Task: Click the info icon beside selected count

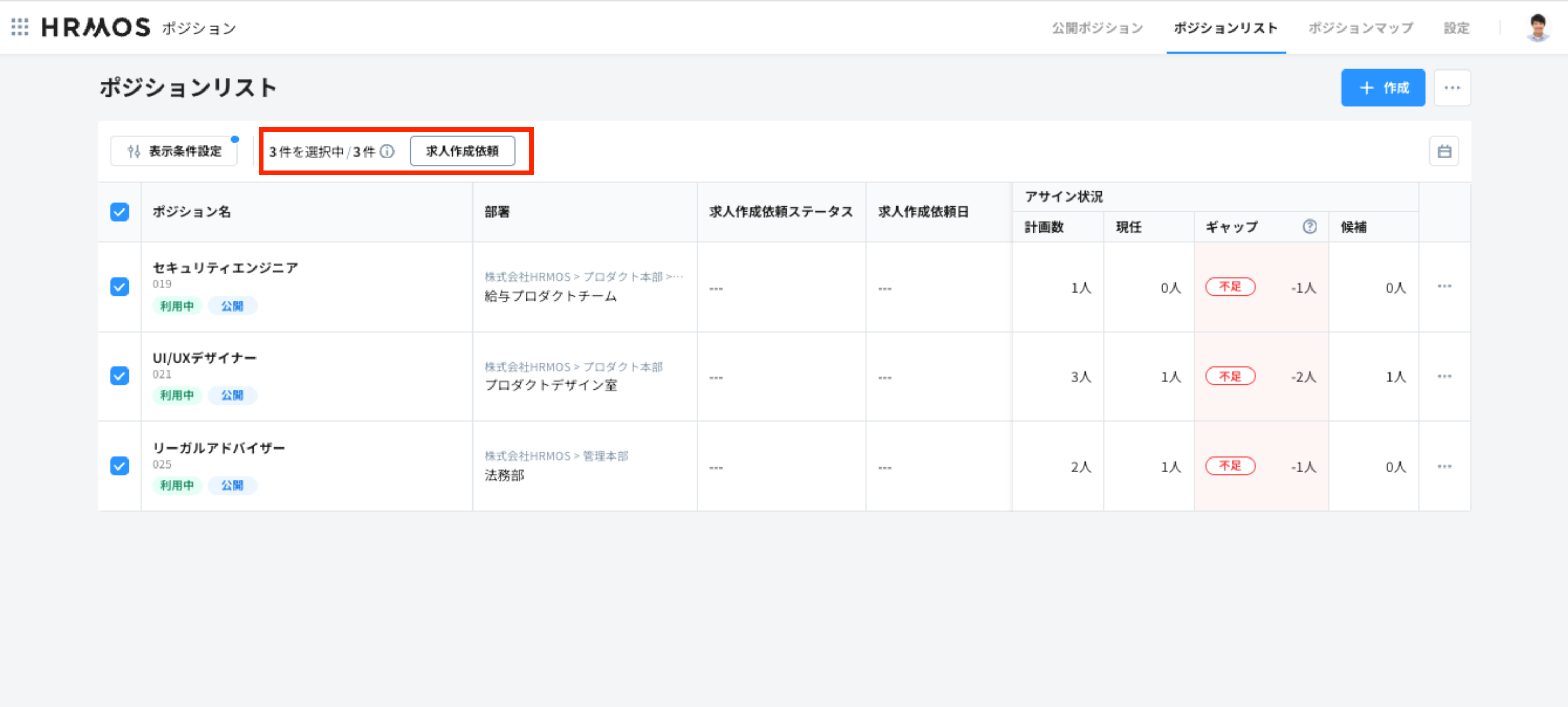Action: [x=387, y=152]
